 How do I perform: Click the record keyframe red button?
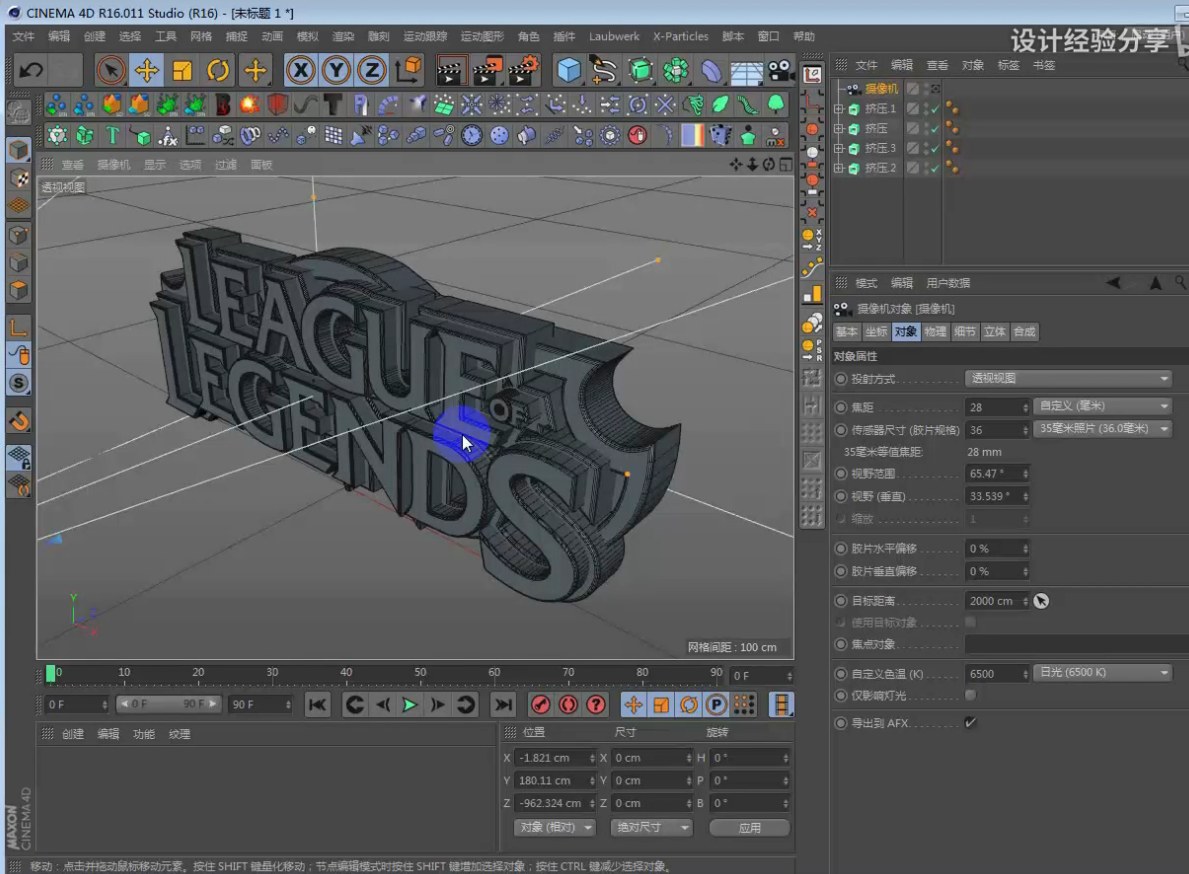(540, 705)
